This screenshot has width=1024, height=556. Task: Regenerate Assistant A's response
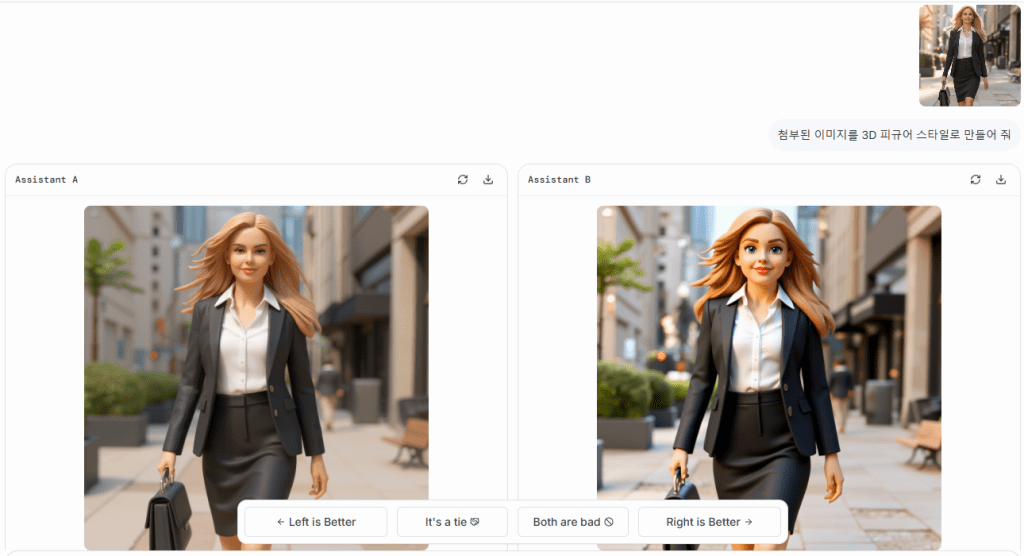pos(462,180)
